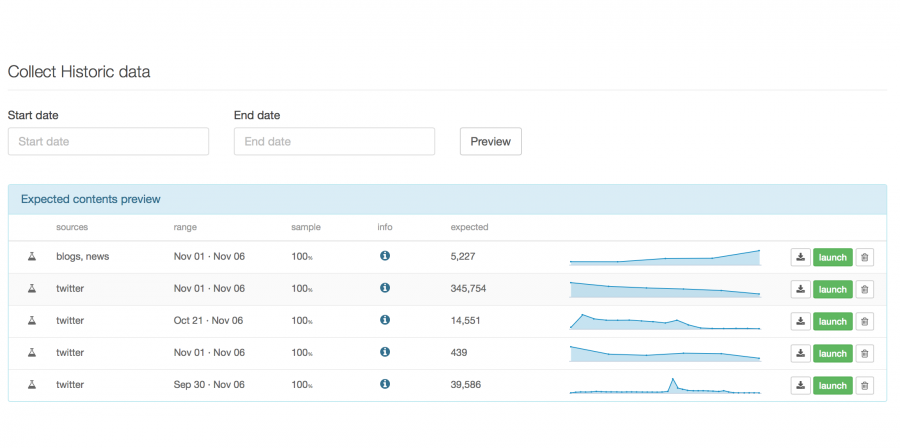Click info icon for the 439 expected row
The image size is (900, 448).
pyautogui.click(x=385, y=353)
